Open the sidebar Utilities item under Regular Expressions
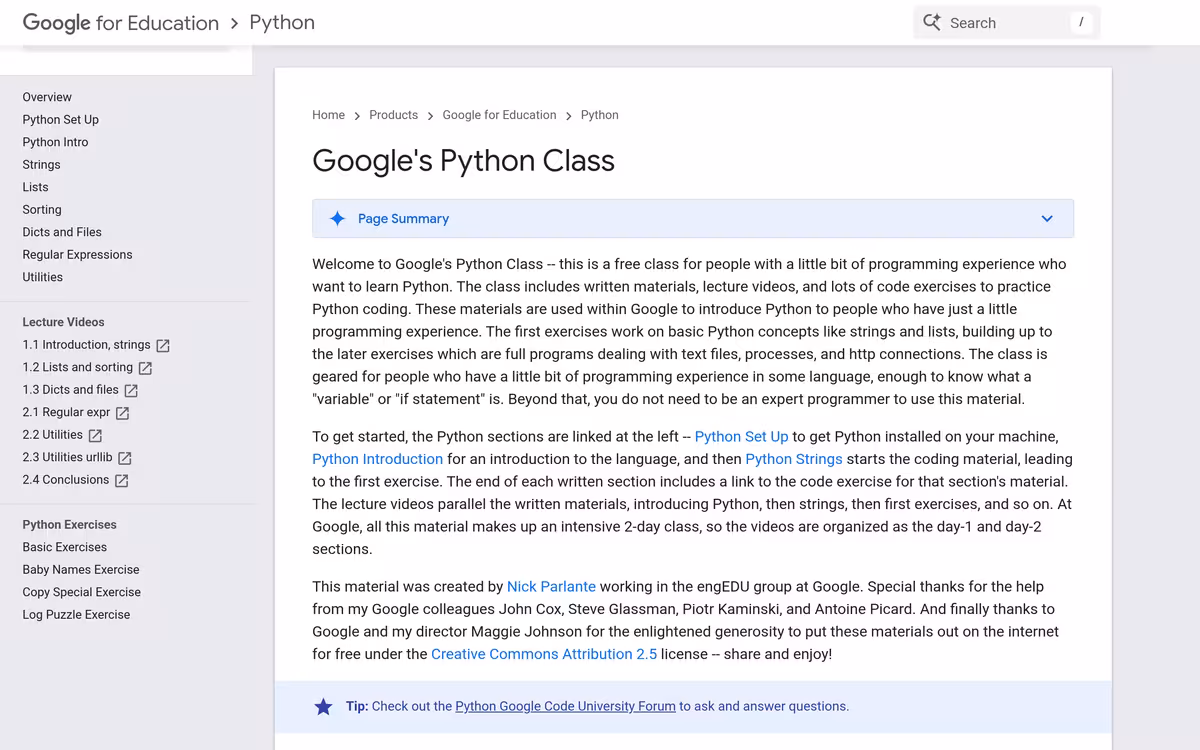Viewport: 1200px width, 750px height. pos(42,277)
